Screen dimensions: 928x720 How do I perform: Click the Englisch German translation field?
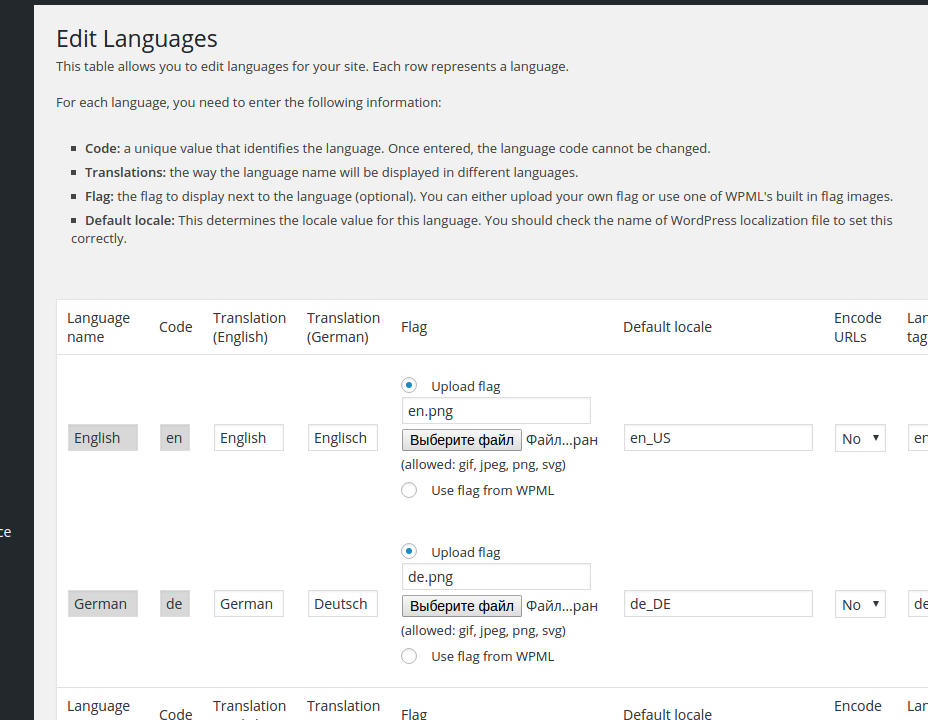tap(342, 438)
